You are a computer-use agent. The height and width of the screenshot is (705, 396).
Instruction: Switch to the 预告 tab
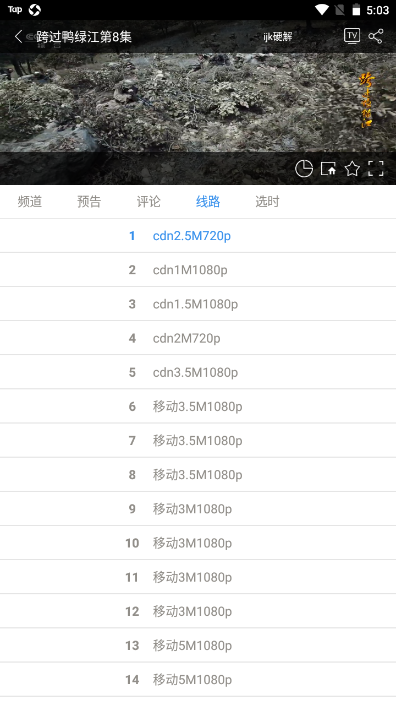(x=89, y=201)
